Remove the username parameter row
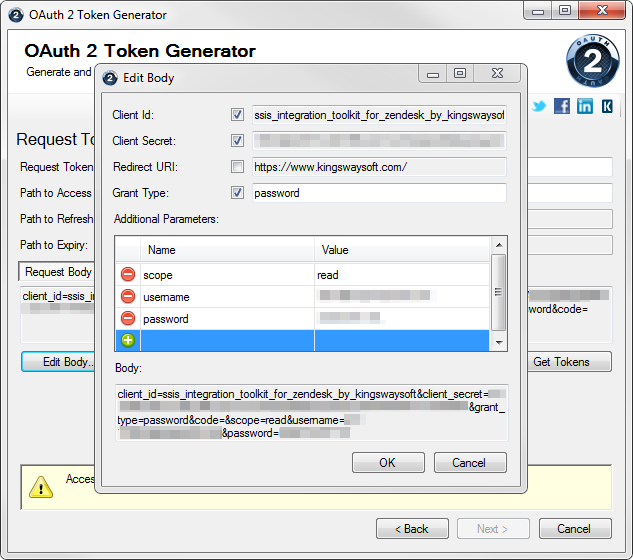Screen dimensions: 633x560 (x=128, y=296)
